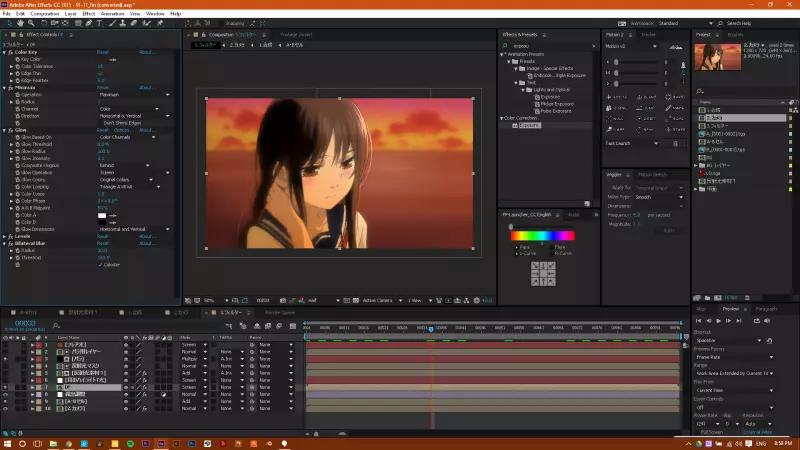Screen dimensions: 800x450
Task: Open blending mode dropdown of layer 3 (Multiply)
Action: point(194,359)
